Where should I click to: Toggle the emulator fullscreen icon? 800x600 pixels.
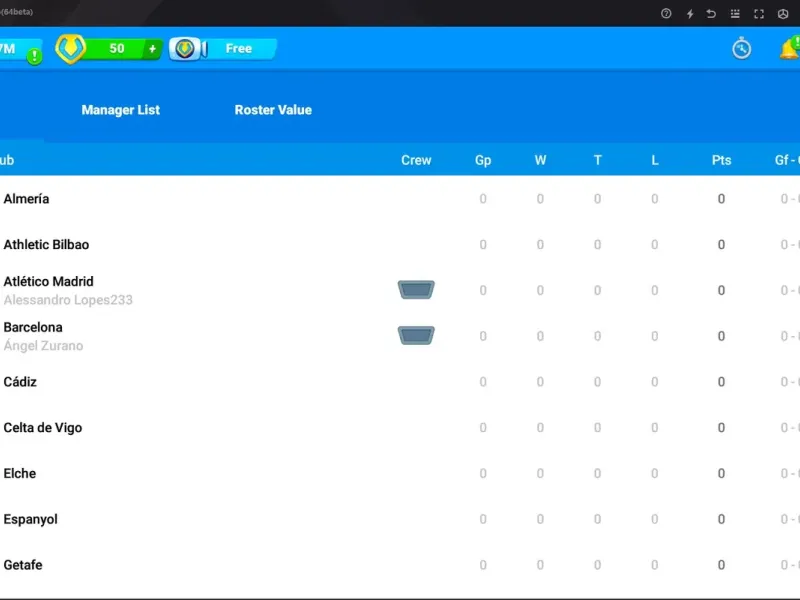point(759,14)
